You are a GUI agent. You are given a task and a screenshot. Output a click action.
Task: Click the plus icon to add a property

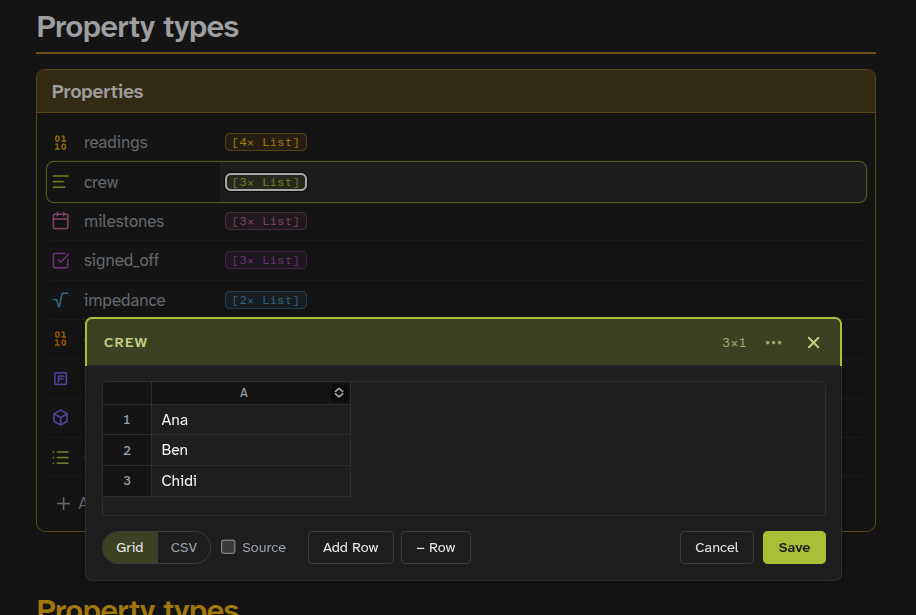(64, 503)
